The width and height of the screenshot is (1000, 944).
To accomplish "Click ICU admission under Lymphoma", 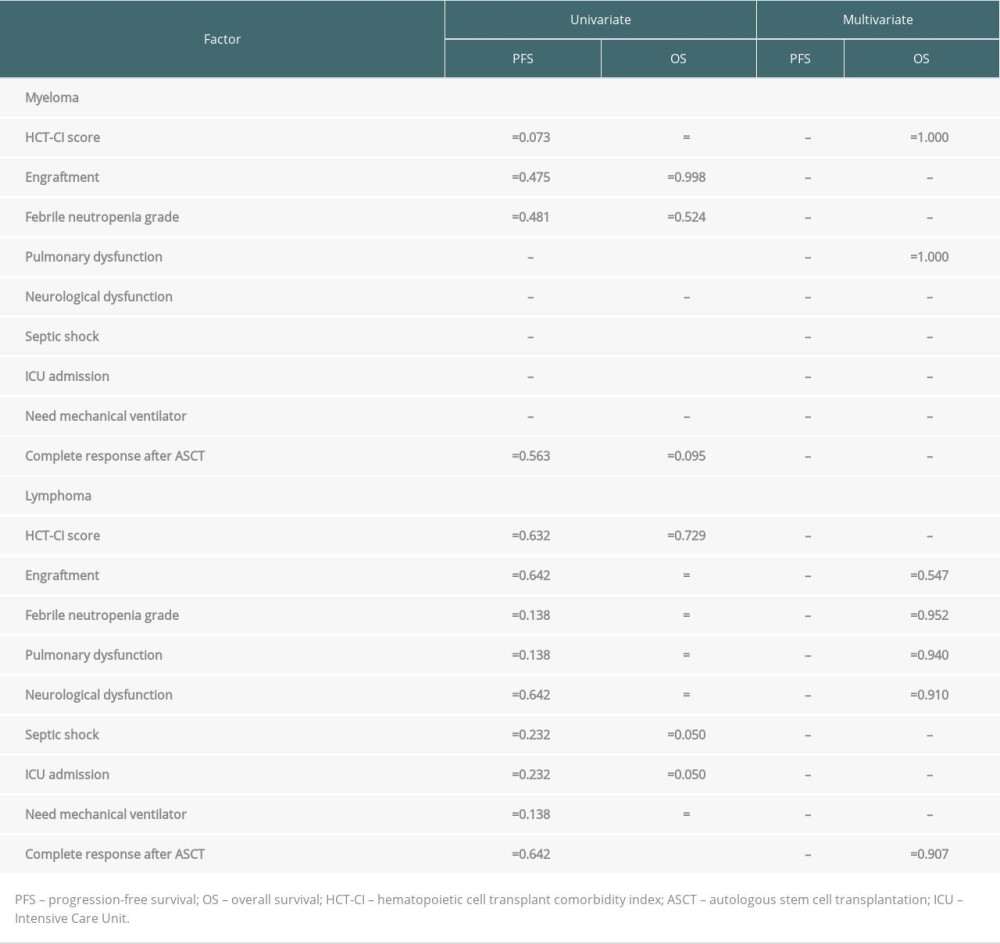I will pos(67,774).
